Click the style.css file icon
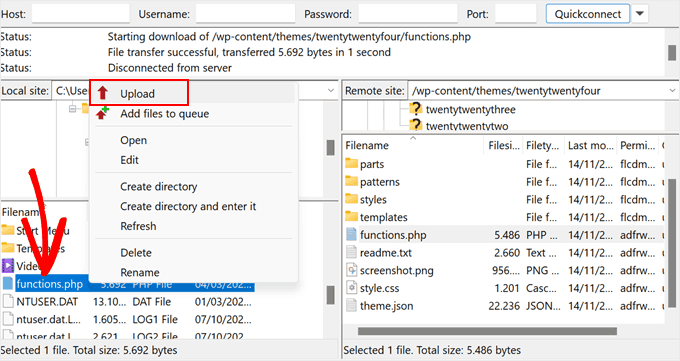The image size is (680, 361). click(351, 288)
